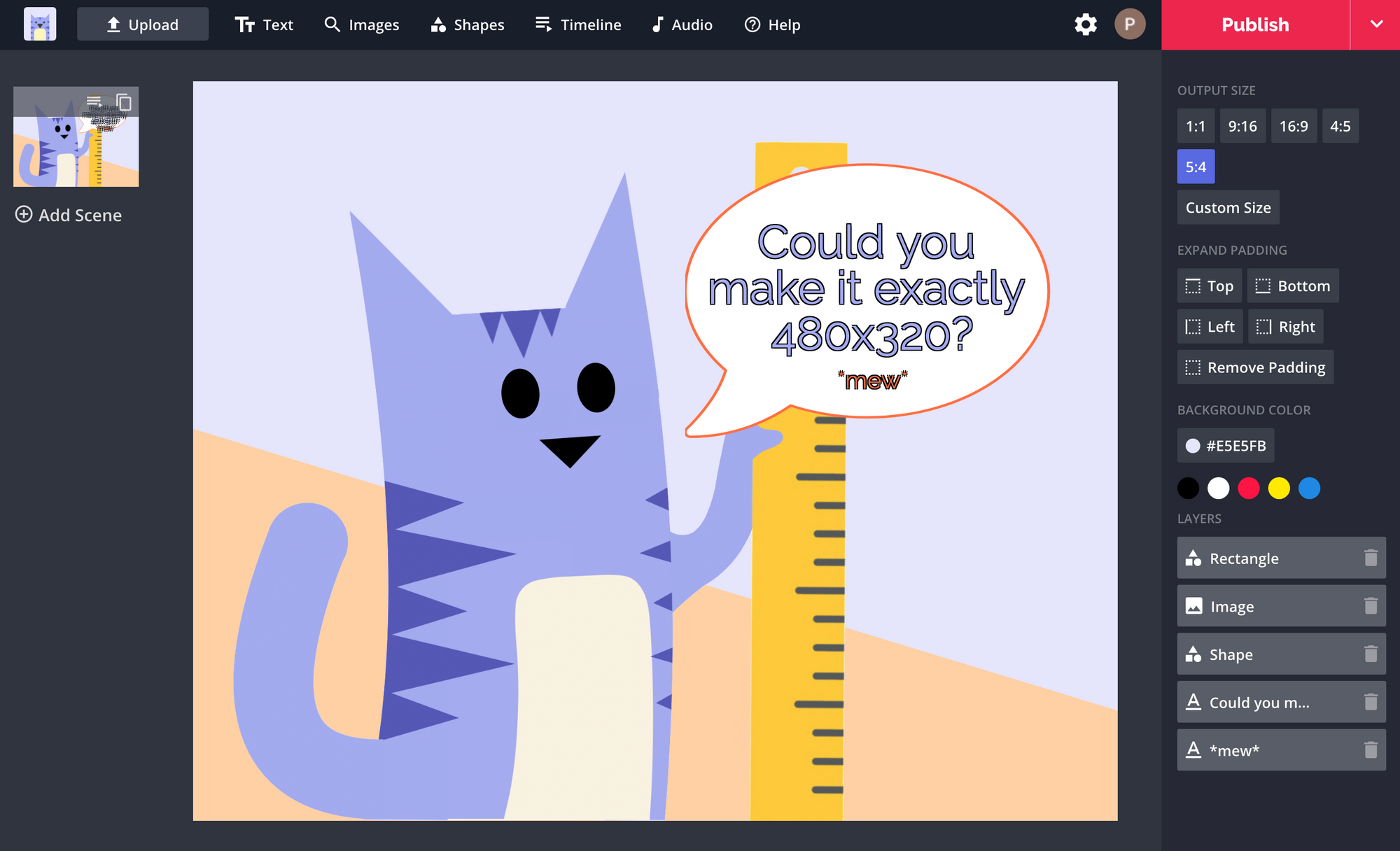Open settings gear icon
The width and height of the screenshot is (1400, 851).
click(1085, 24)
